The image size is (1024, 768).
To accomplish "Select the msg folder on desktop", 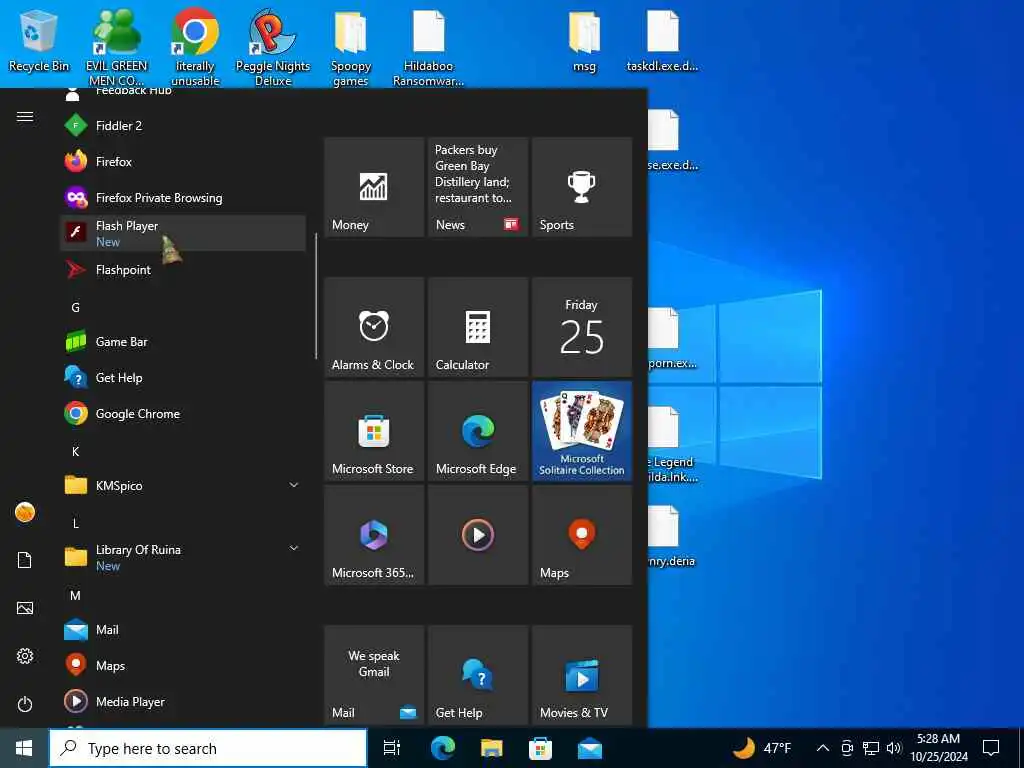I will [x=584, y=42].
